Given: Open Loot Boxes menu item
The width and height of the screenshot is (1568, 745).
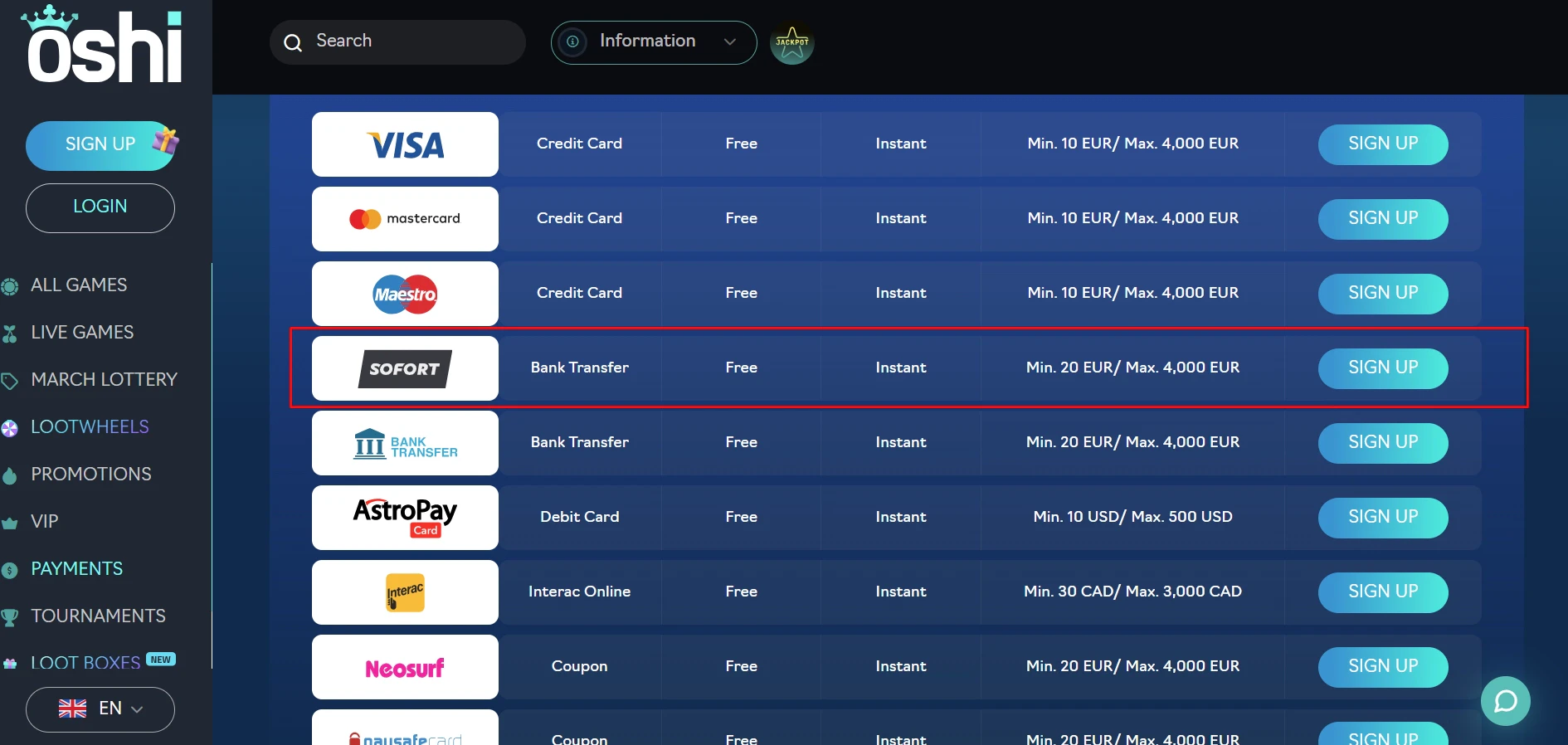Looking at the screenshot, I should [x=85, y=662].
